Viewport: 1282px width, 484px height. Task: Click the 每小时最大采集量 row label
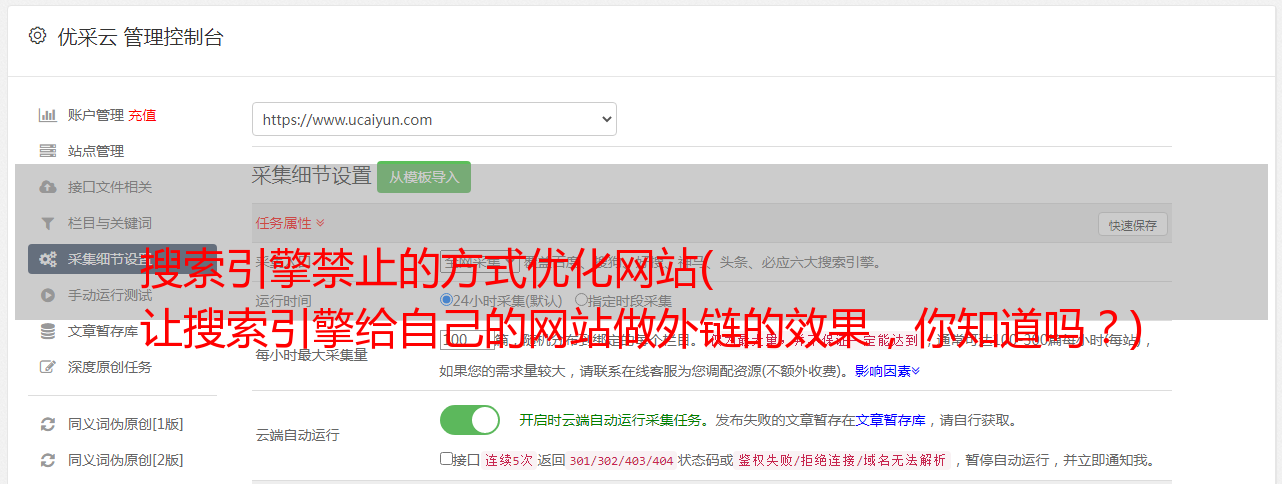(x=312, y=354)
